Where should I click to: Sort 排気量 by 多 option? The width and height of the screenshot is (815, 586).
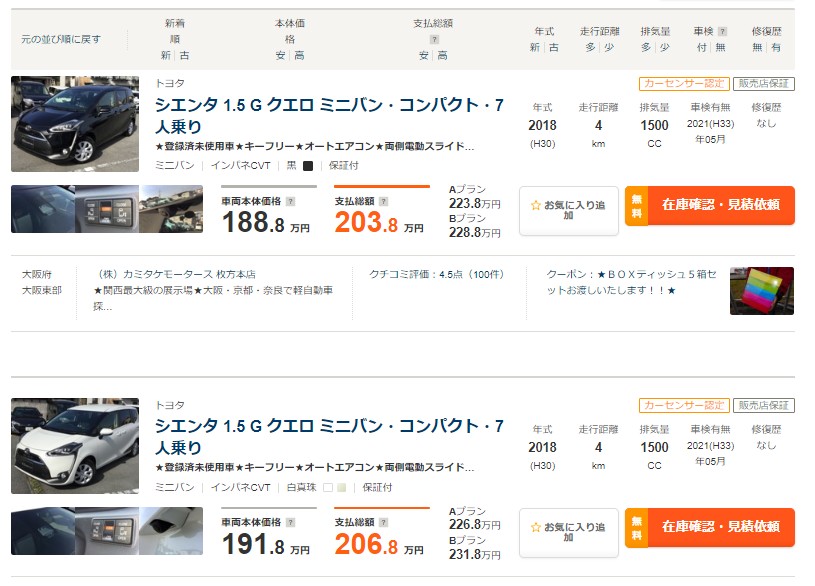pyautogui.click(x=646, y=47)
